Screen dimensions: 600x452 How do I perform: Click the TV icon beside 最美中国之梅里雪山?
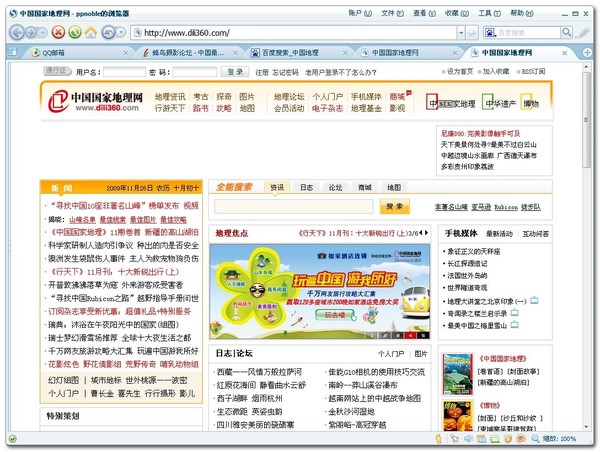pyautogui.click(x=515, y=325)
